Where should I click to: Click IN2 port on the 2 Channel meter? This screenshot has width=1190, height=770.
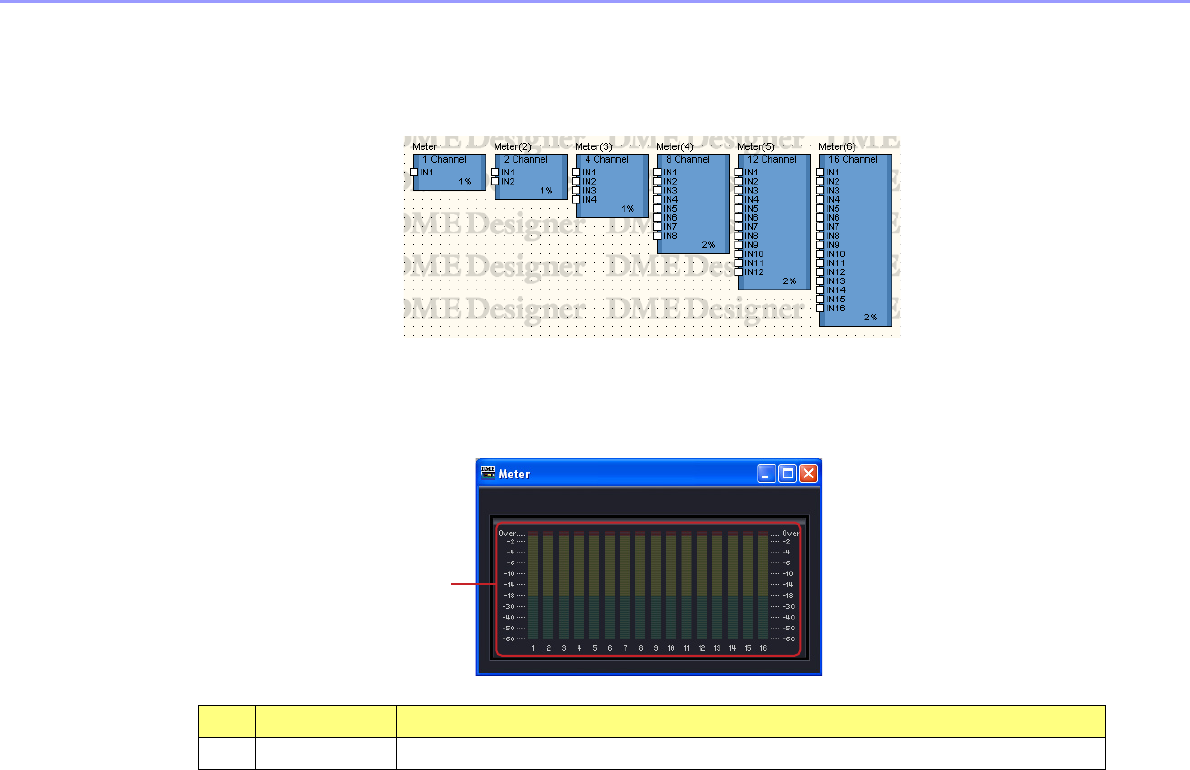tap(496, 181)
